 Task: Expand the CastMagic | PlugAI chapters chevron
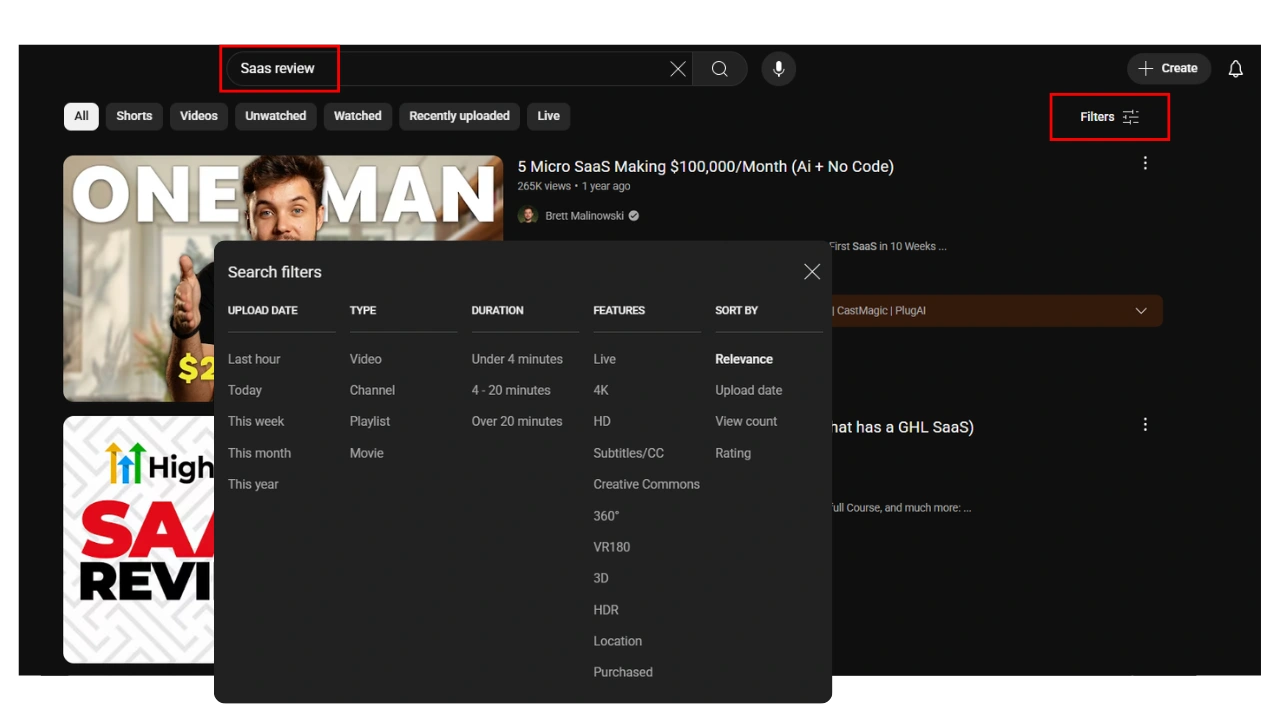pyautogui.click(x=1141, y=311)
